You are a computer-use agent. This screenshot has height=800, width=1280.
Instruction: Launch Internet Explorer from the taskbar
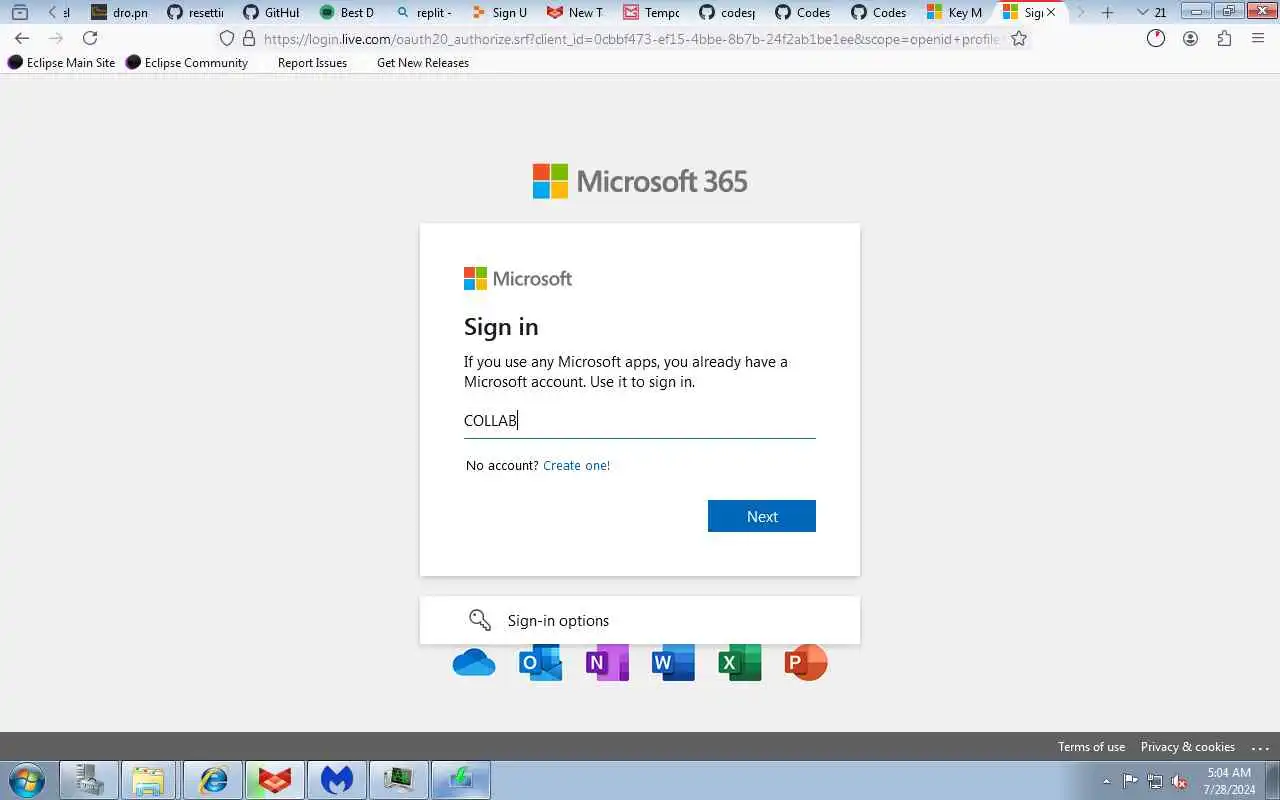pyautogui.click(x=213, y=780)
